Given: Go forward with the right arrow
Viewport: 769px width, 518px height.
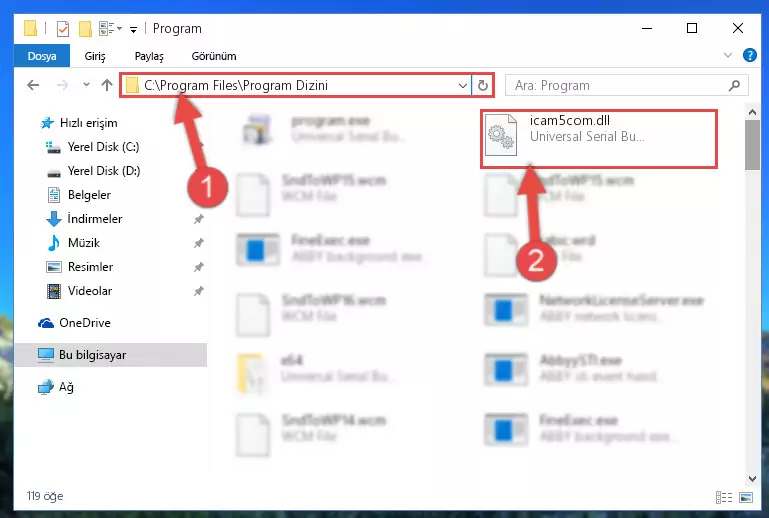Looking at the screenshot, I should [62, 85].
